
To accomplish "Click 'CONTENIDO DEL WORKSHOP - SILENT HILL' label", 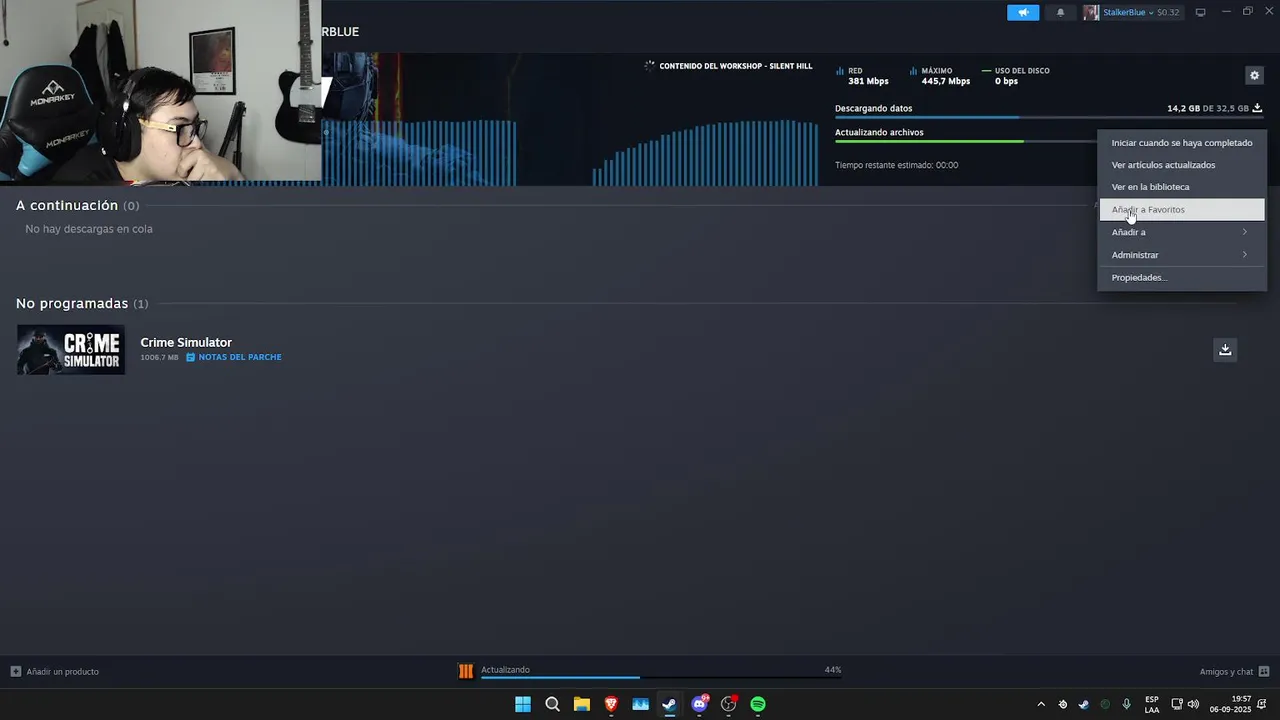I will coord(735,66).
